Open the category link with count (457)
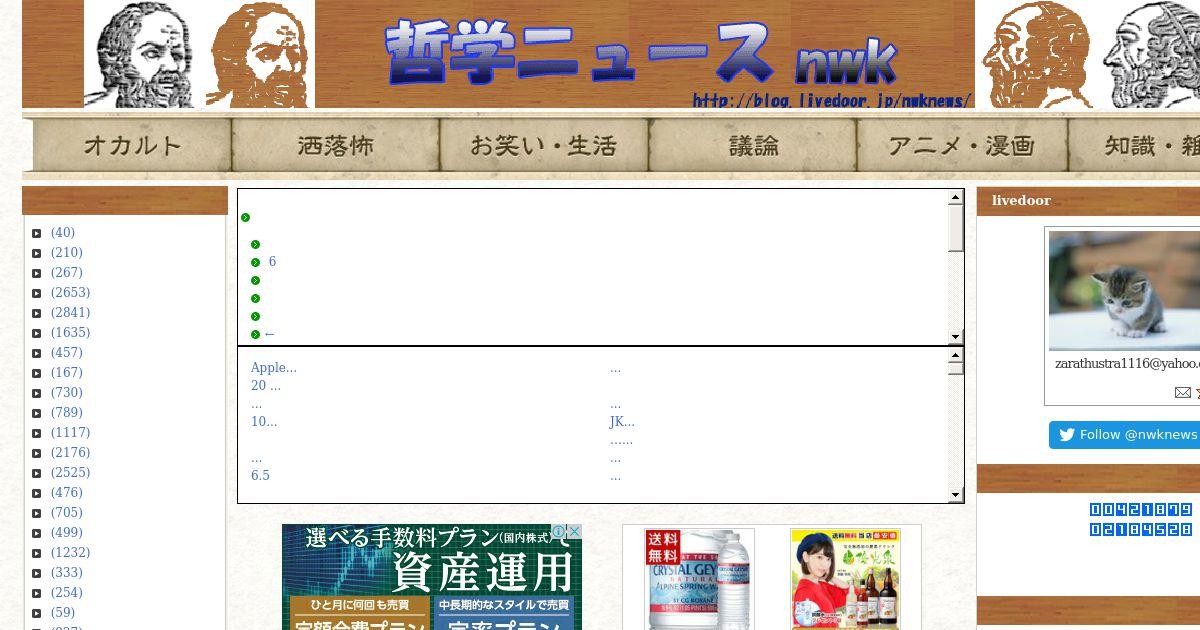The image size is (1200, 630). coord(67,353)
